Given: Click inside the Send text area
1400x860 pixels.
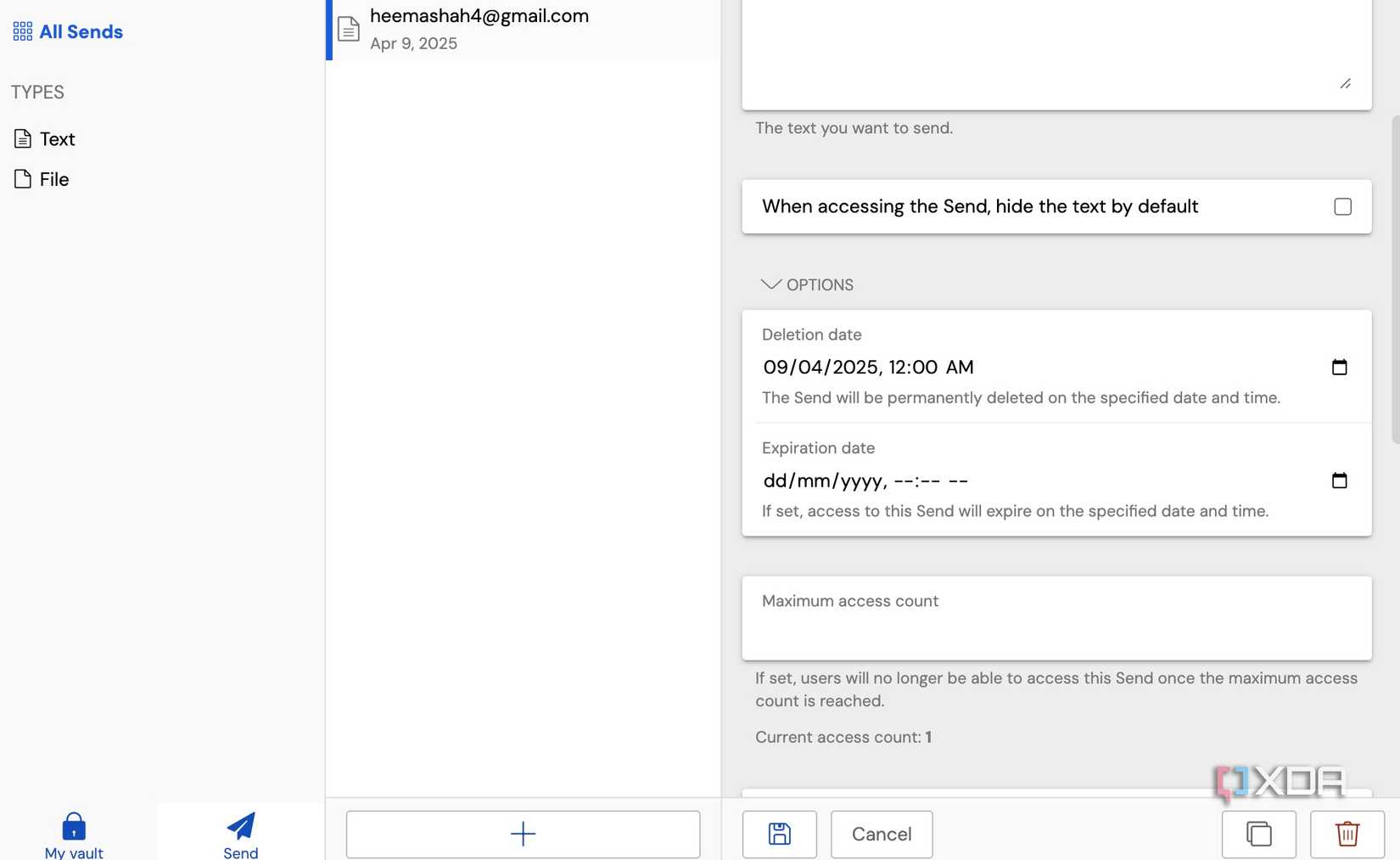Looking at the screenshot, I should [x=1056, y=53].
